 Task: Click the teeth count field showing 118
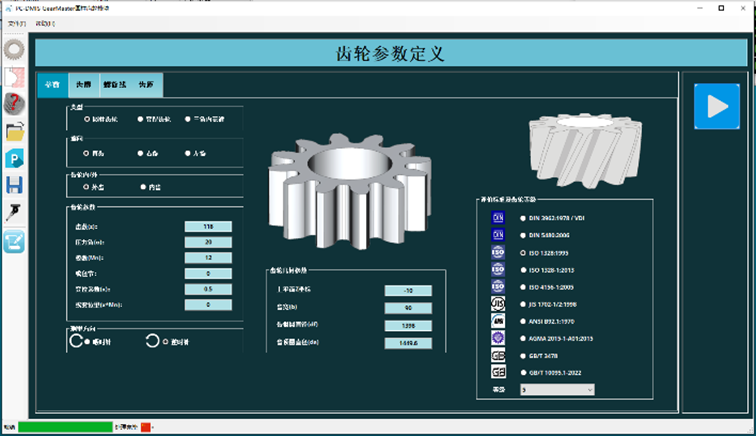click(208, 226)
